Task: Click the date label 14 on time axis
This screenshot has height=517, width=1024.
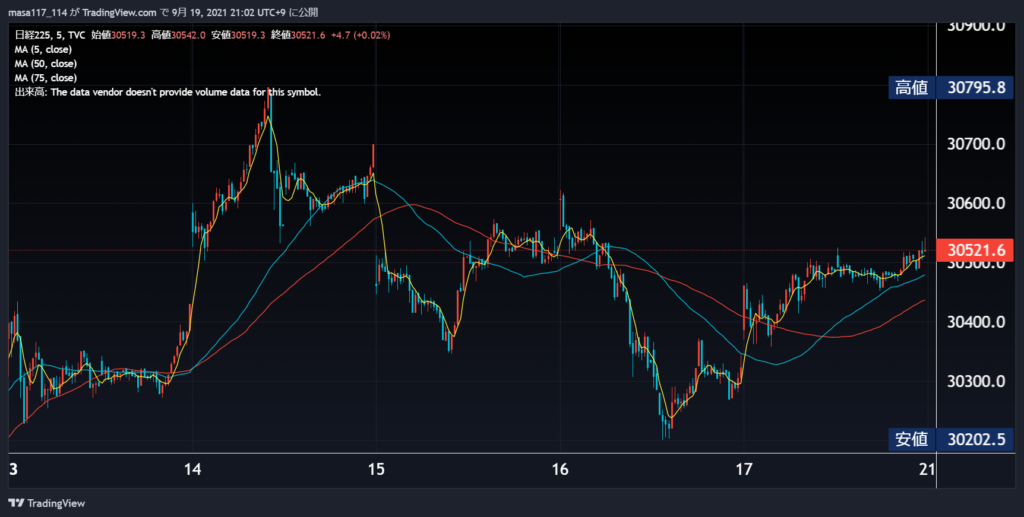Action: [193, 469]
